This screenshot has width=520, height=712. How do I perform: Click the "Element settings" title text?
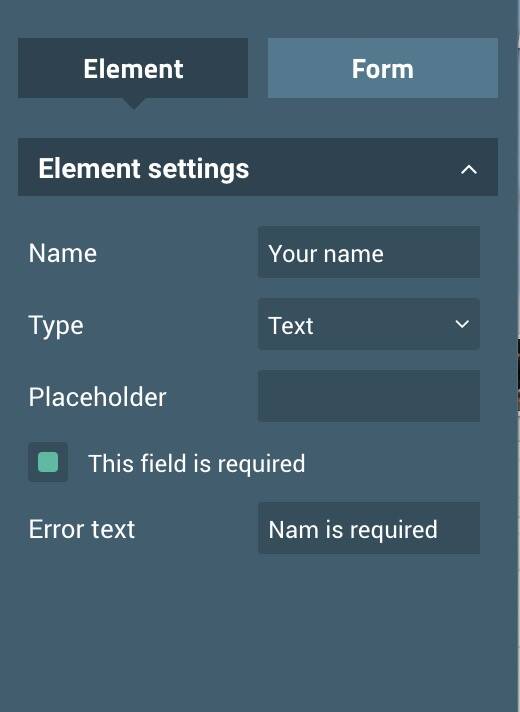point(144,169)
